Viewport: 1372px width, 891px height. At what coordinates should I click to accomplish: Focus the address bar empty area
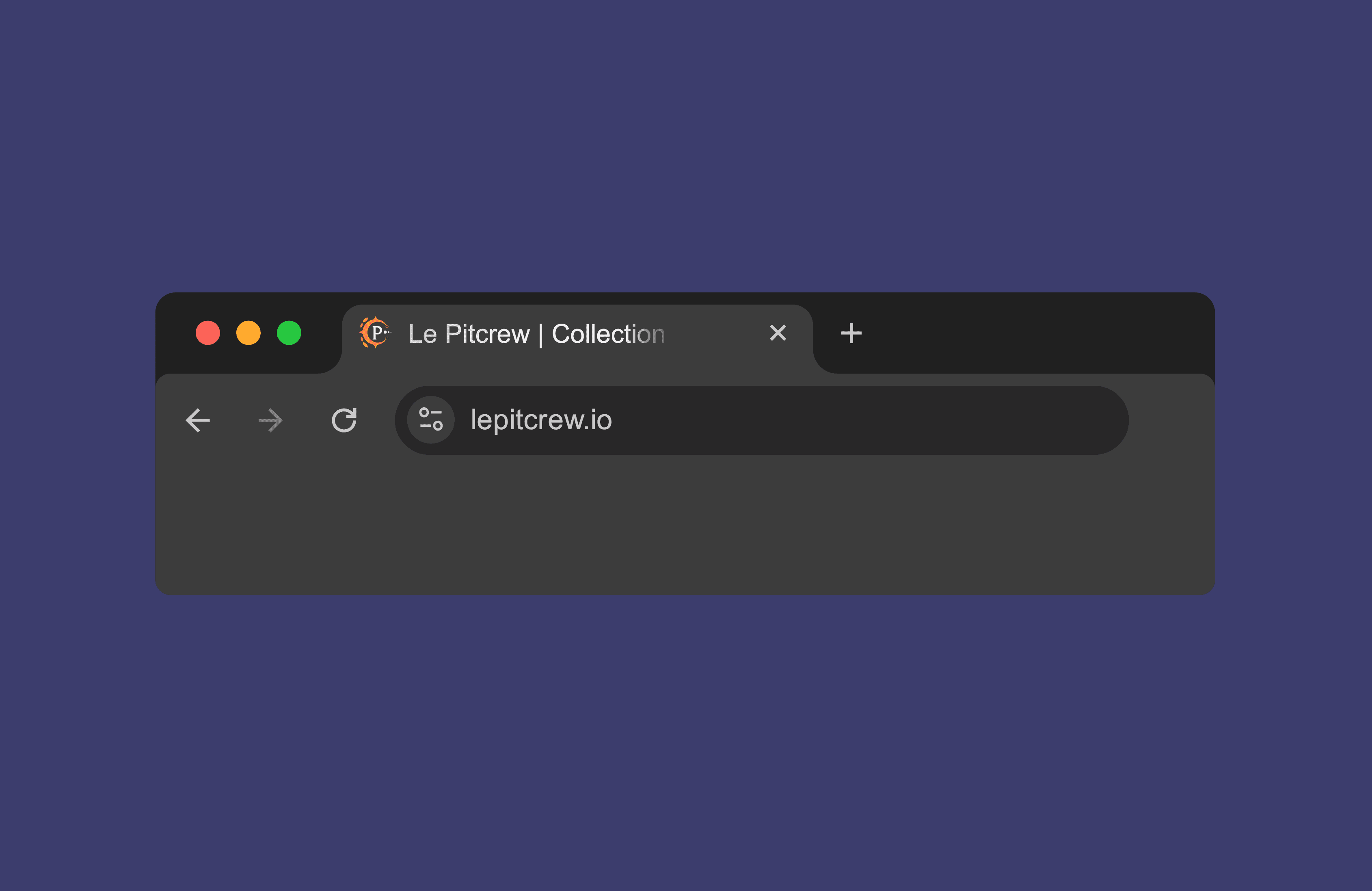click(x=865, y=420)
